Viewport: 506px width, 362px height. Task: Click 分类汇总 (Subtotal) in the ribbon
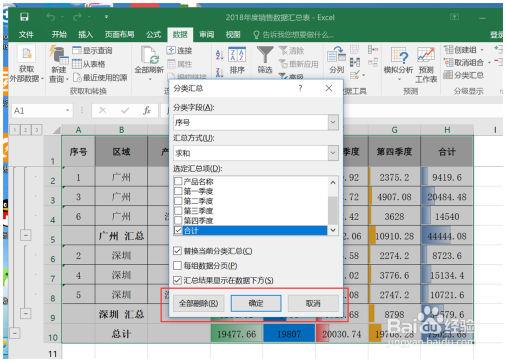pos(463,75)
